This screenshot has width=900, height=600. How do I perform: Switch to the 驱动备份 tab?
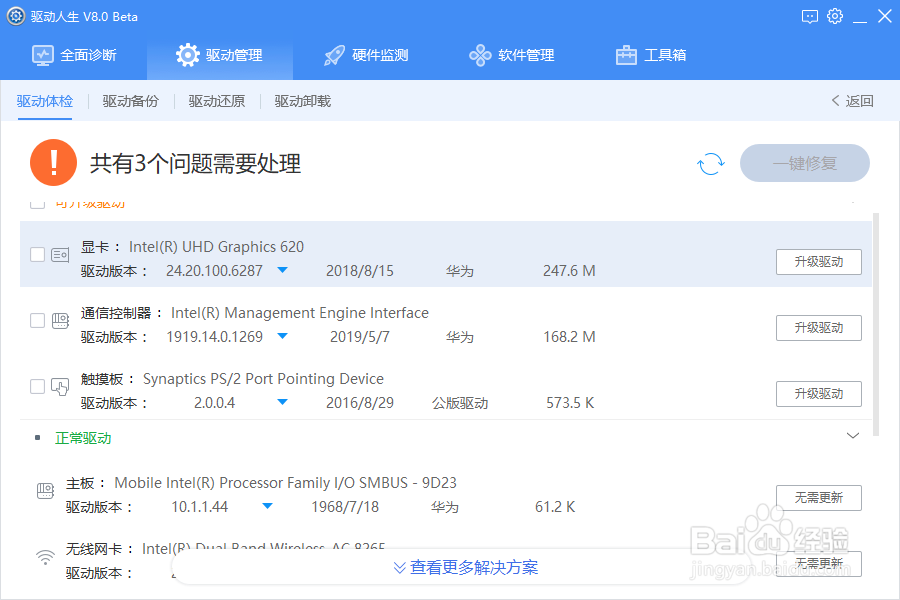click(x=130, y=101)
